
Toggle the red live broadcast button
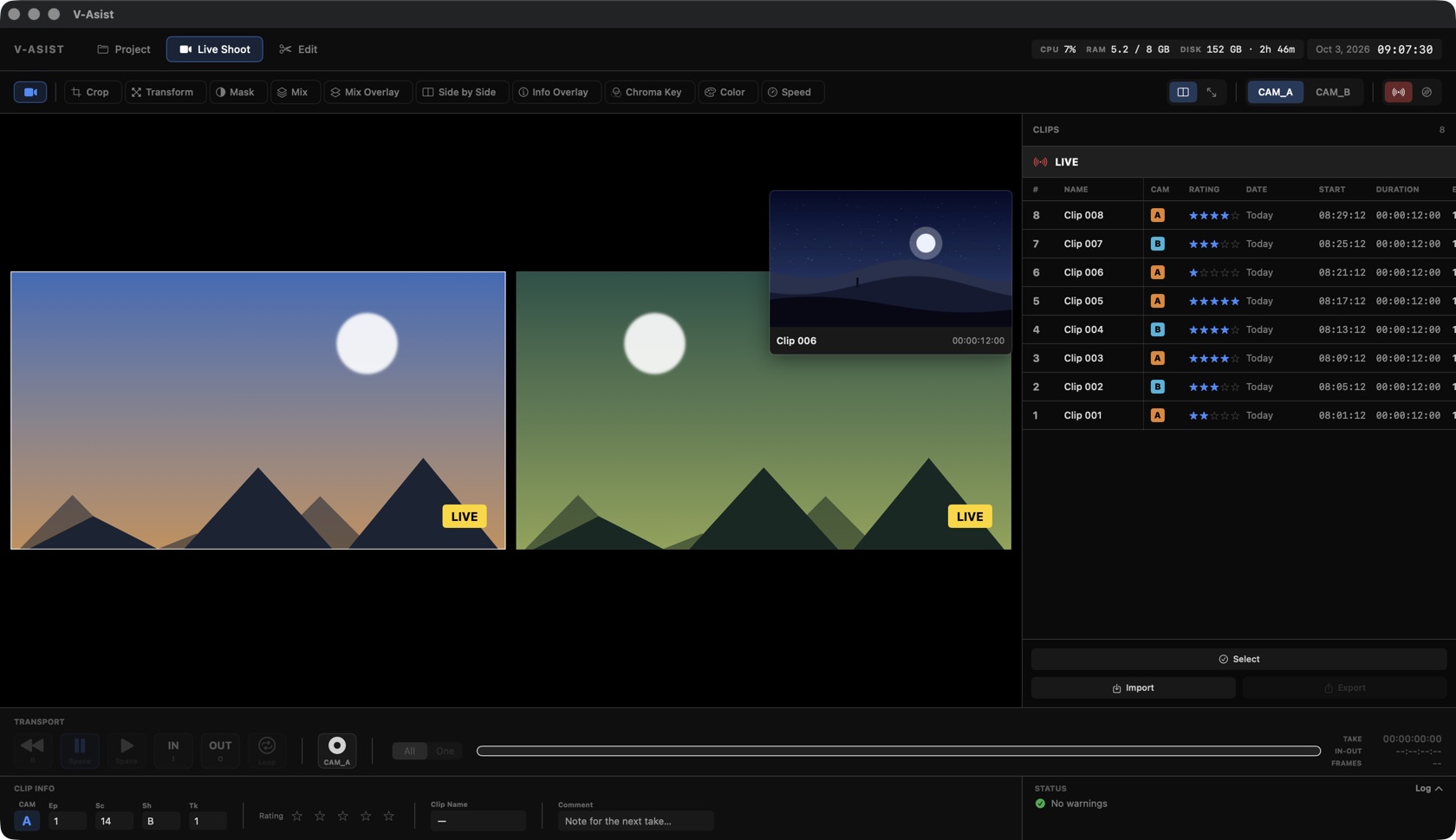tap(1399, 92)
